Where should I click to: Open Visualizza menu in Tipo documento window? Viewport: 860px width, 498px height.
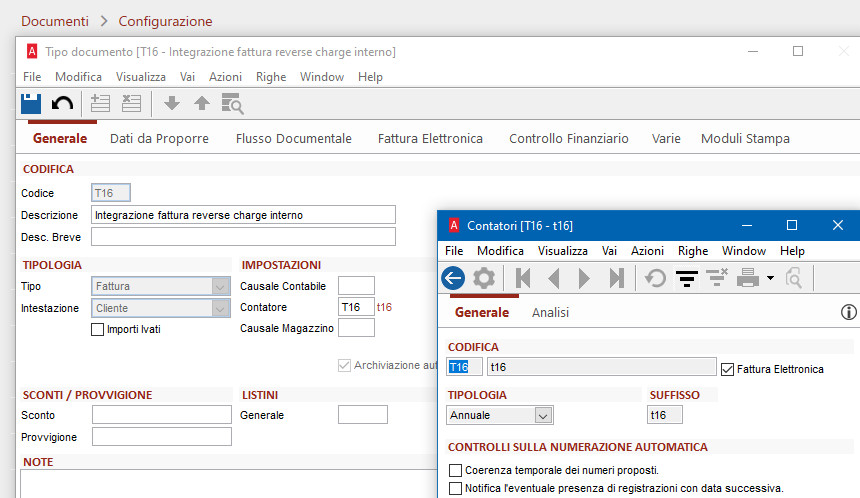pyautogui.click(x=140, y=77)
